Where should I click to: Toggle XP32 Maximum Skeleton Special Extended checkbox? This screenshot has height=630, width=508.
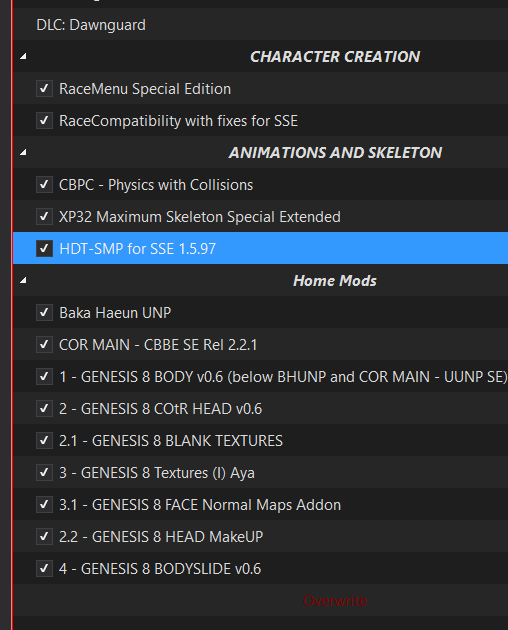[x=44, y=217]
